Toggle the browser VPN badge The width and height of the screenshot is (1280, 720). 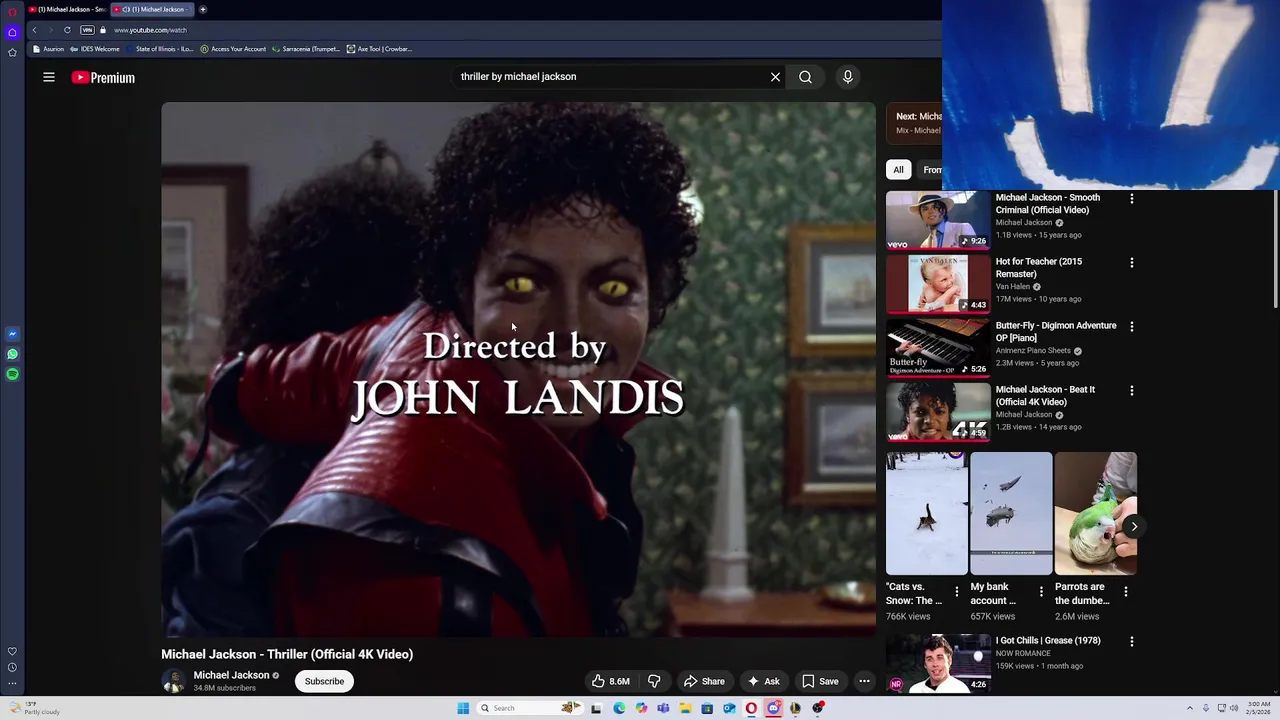(x=87, y=30)
